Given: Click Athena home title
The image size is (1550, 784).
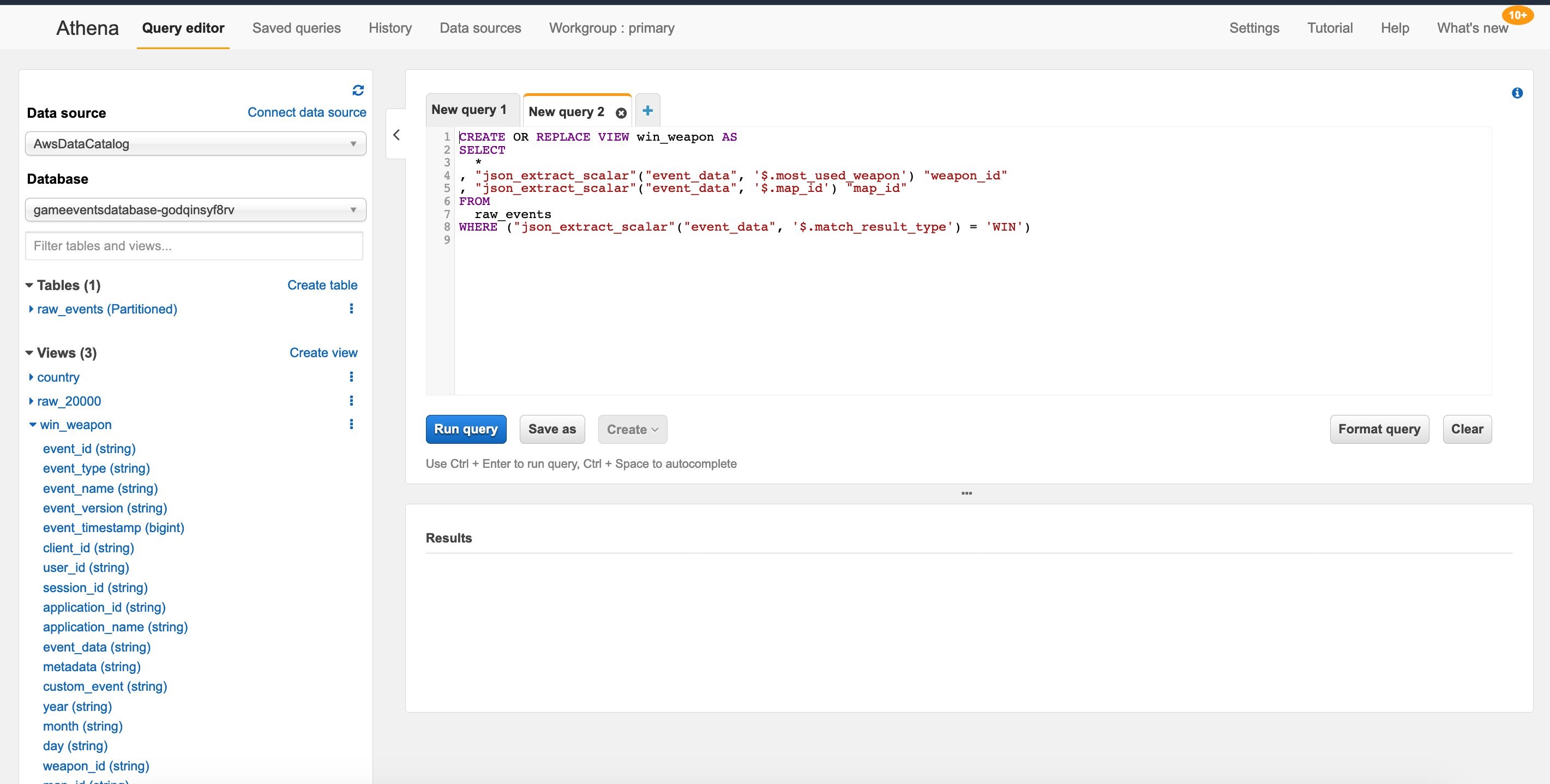Looking at the screenshot, I should click(87, 28).
